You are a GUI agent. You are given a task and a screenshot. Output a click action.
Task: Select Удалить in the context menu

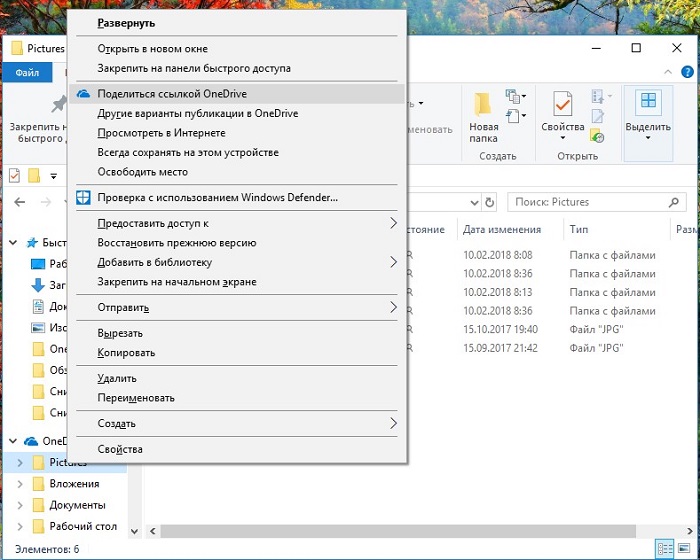pos(117,379)
